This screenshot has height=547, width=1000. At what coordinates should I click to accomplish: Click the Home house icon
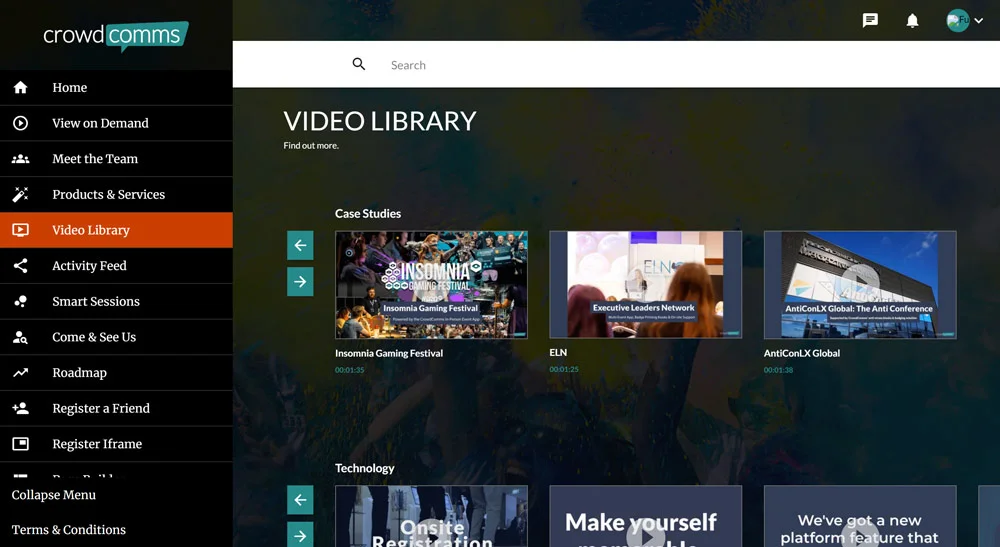pyautogui.click(x=20, y=88)
